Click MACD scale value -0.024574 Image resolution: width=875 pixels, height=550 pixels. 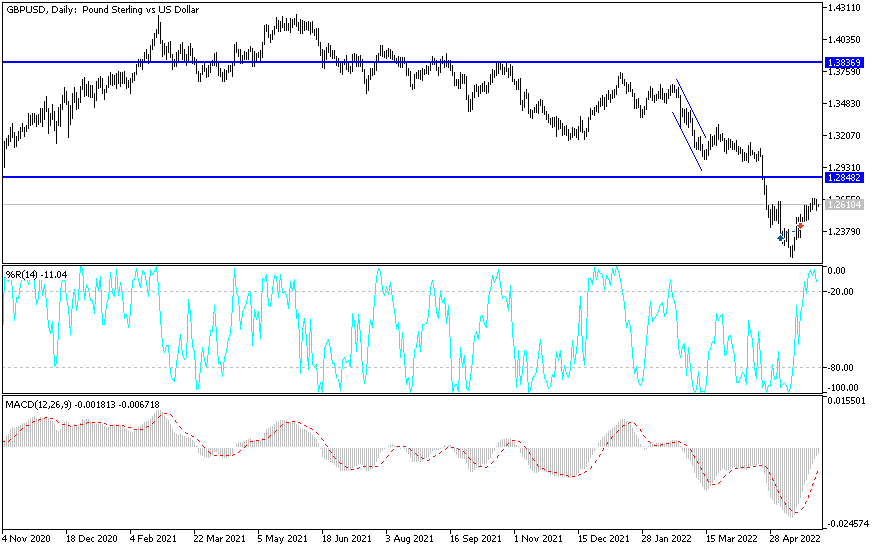pos(847,524)
